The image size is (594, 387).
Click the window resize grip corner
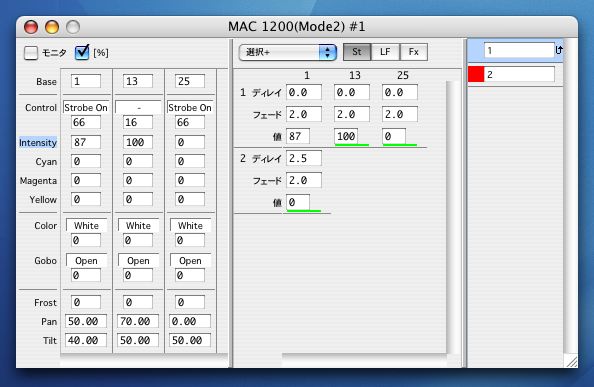(x=571, y=361)
